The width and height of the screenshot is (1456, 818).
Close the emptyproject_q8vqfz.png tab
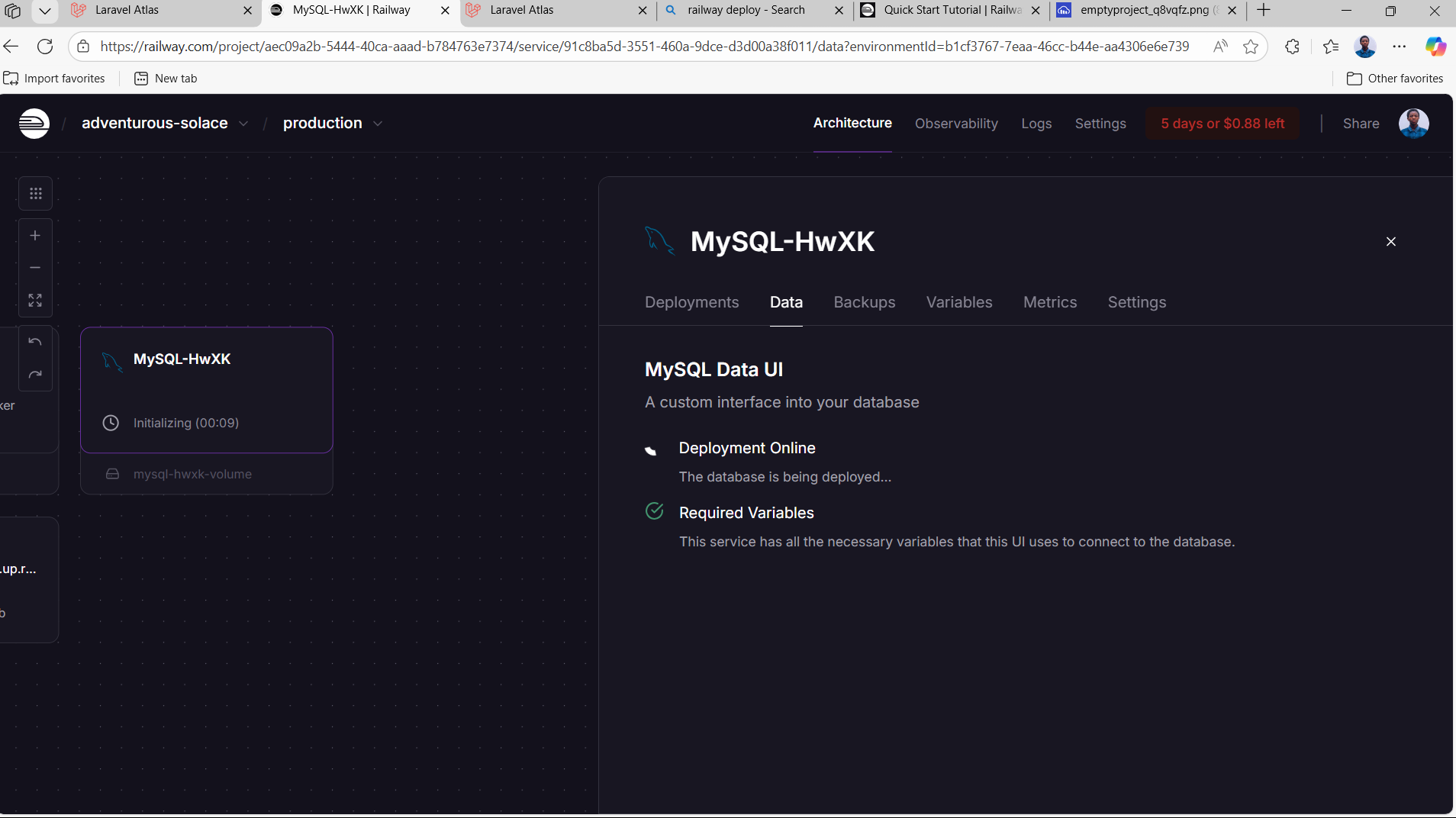tap(1232, 11)
